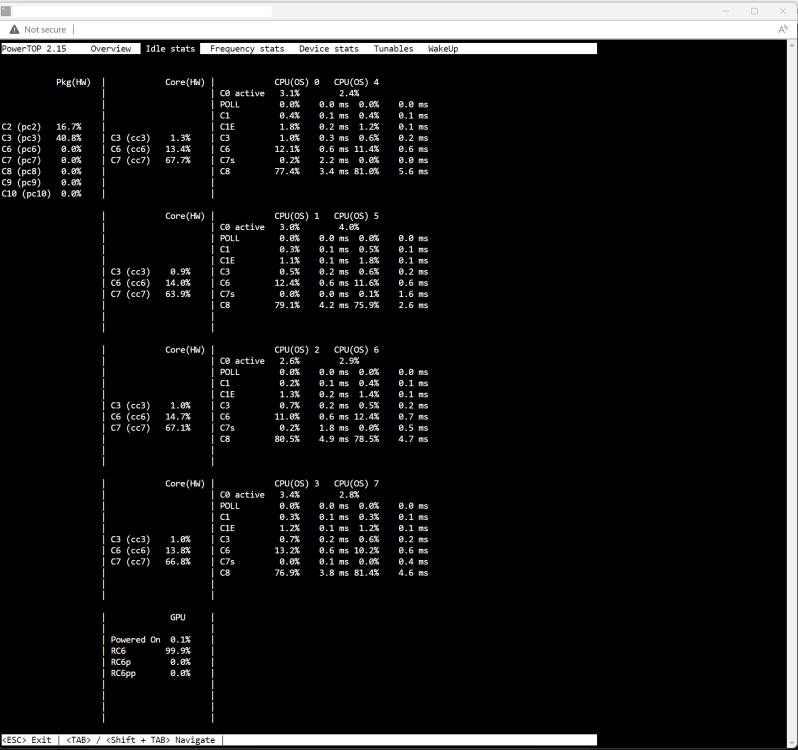
Task: Click the C3 (pc3) 40.8% row
Action: coord(42,138)
